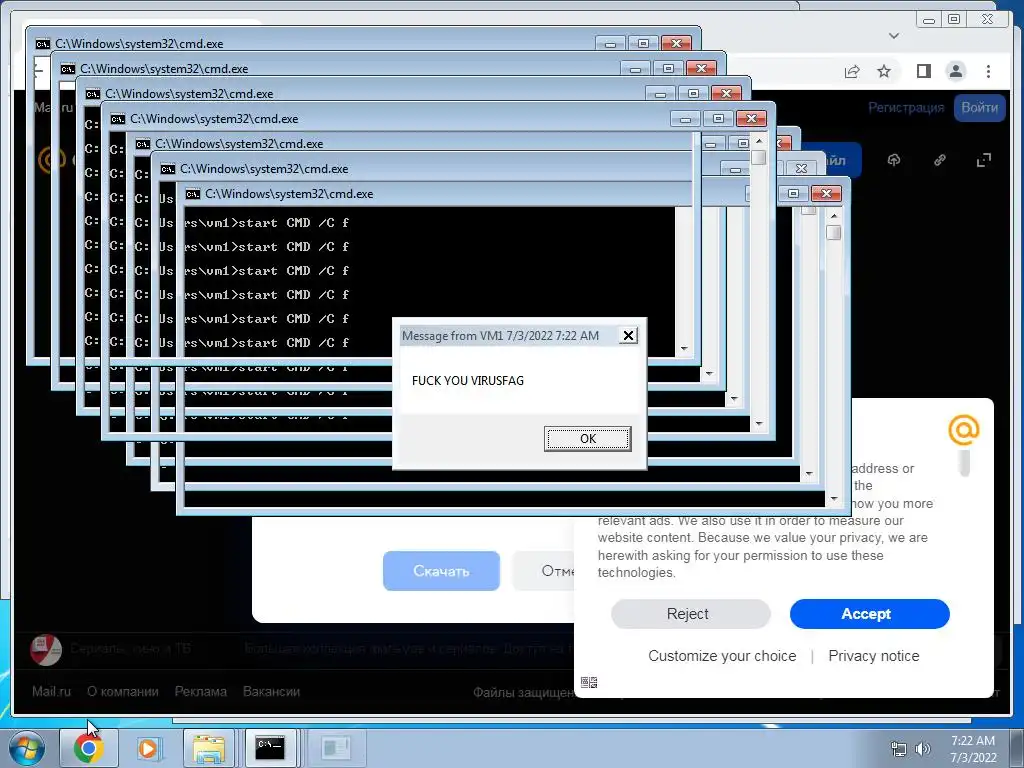Click the front-most cmd.exe window icon
This screenshot has width=1024, height=768.
coord(193,194)
